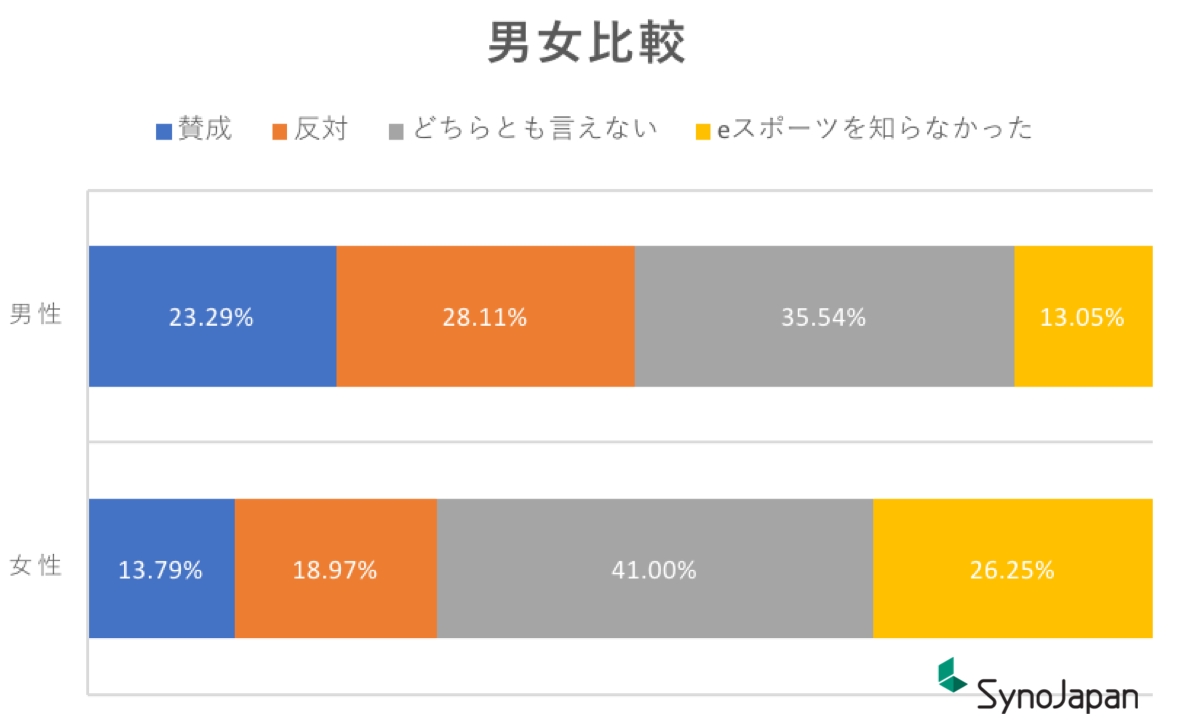
Task: Click the male 28.11% orange bar segment
Action: (x=485, y=316)
